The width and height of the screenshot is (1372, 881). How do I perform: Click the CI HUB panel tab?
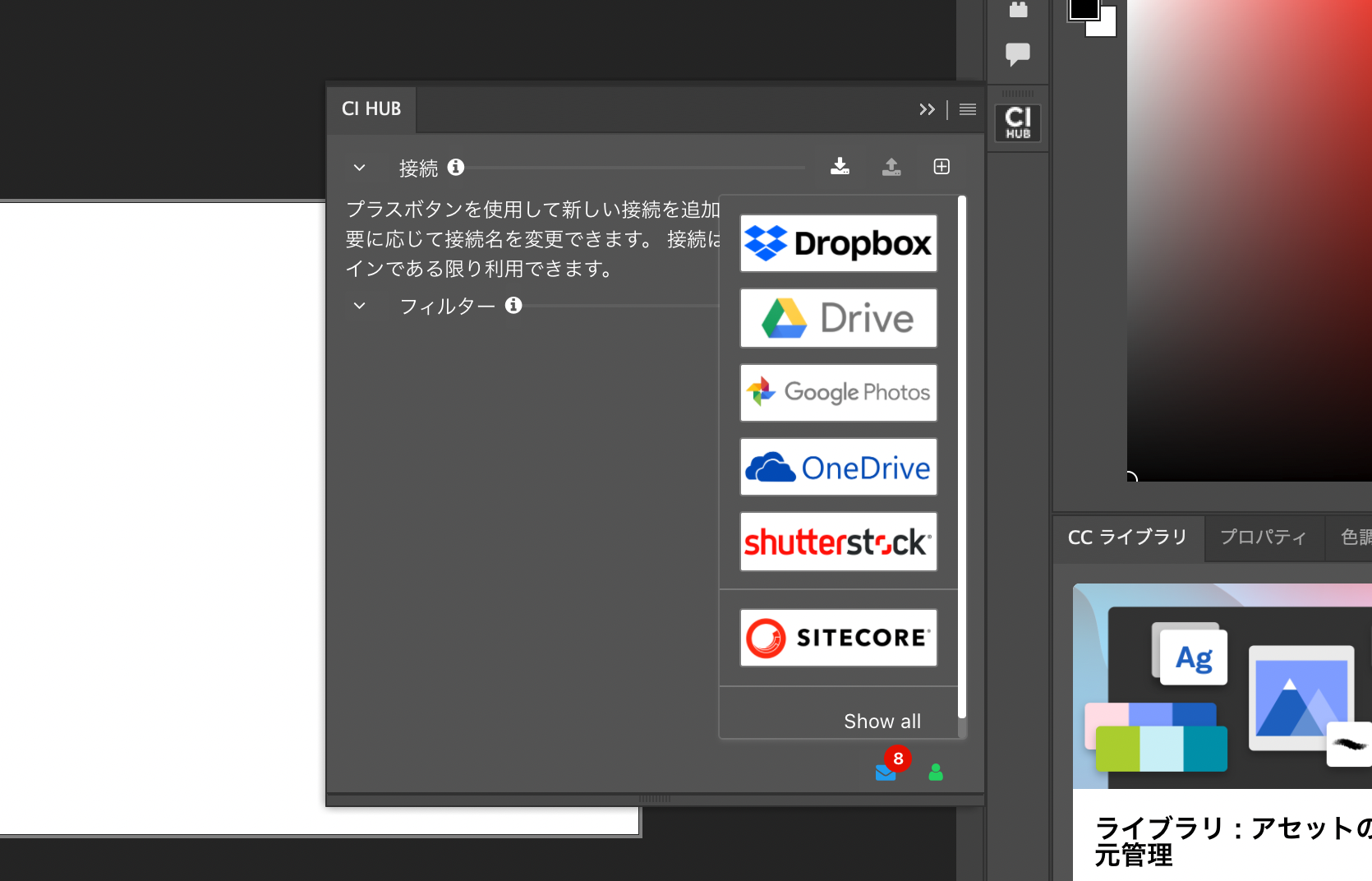click(371, 108)
